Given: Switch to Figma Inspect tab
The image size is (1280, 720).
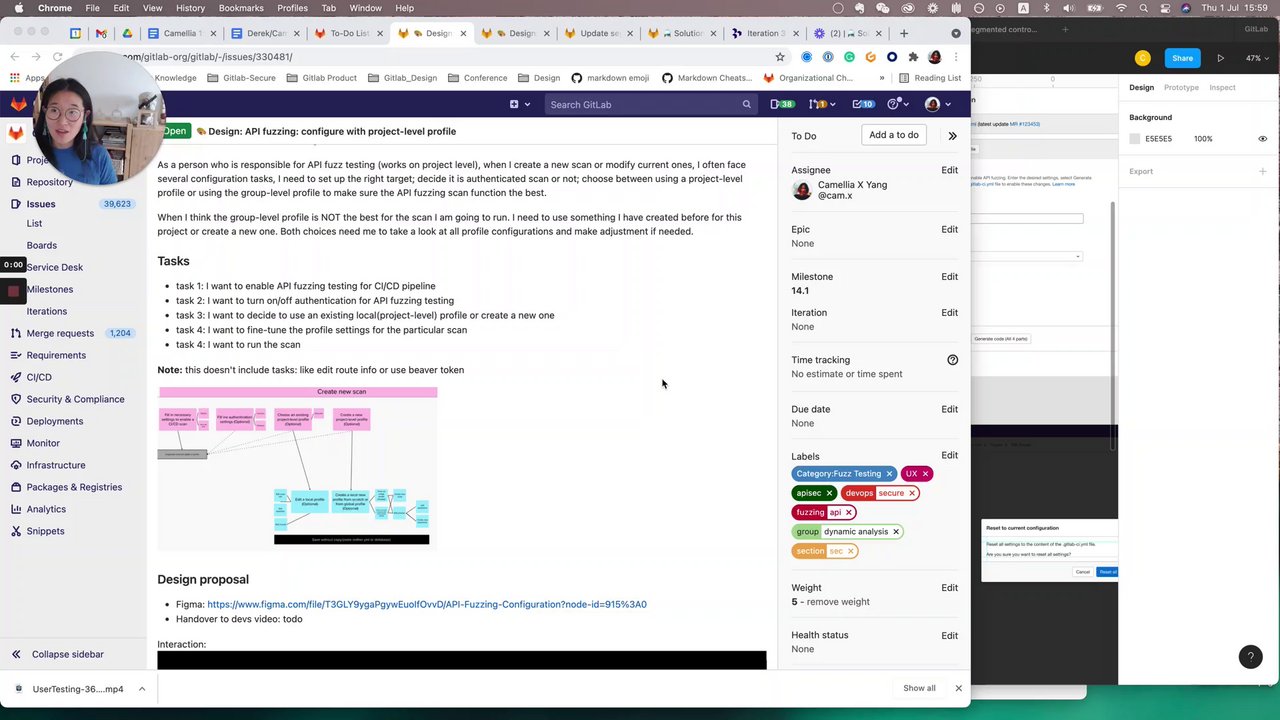Looking at the screenshot, I should pos(1222,88).
